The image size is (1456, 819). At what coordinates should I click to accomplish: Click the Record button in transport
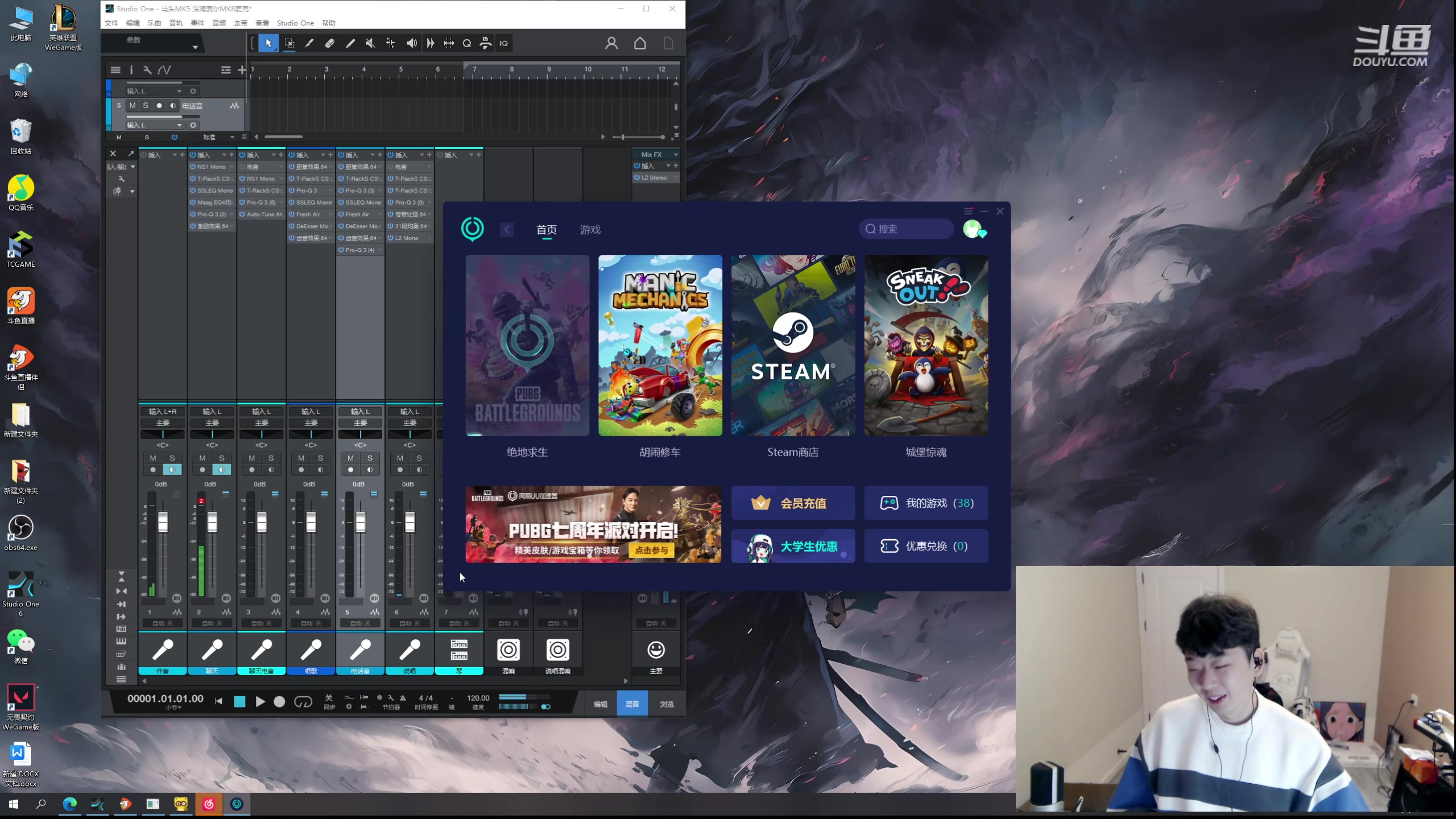coord(279,702)
